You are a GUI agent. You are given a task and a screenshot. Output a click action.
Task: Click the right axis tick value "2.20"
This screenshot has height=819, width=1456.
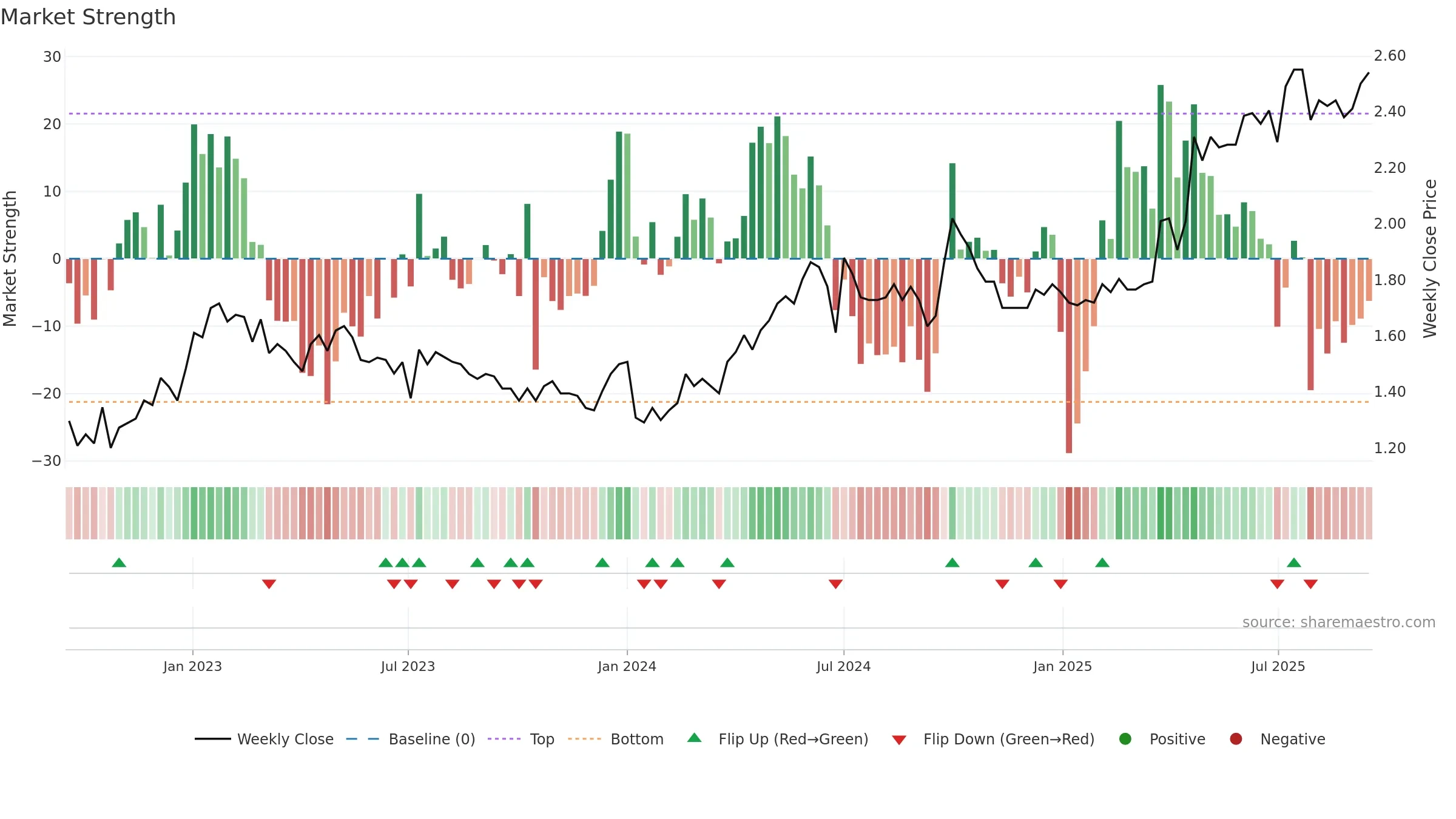pos(1390,168)
